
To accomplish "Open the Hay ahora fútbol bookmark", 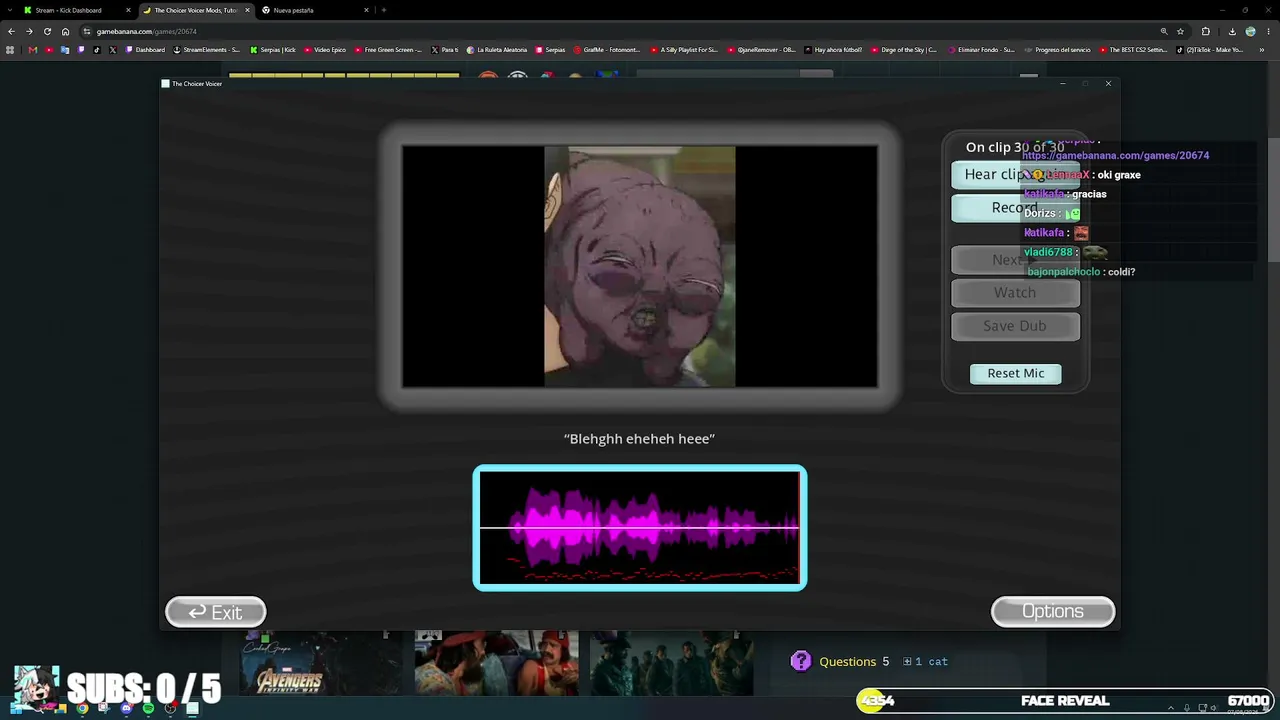I will [x=833, y=50].
